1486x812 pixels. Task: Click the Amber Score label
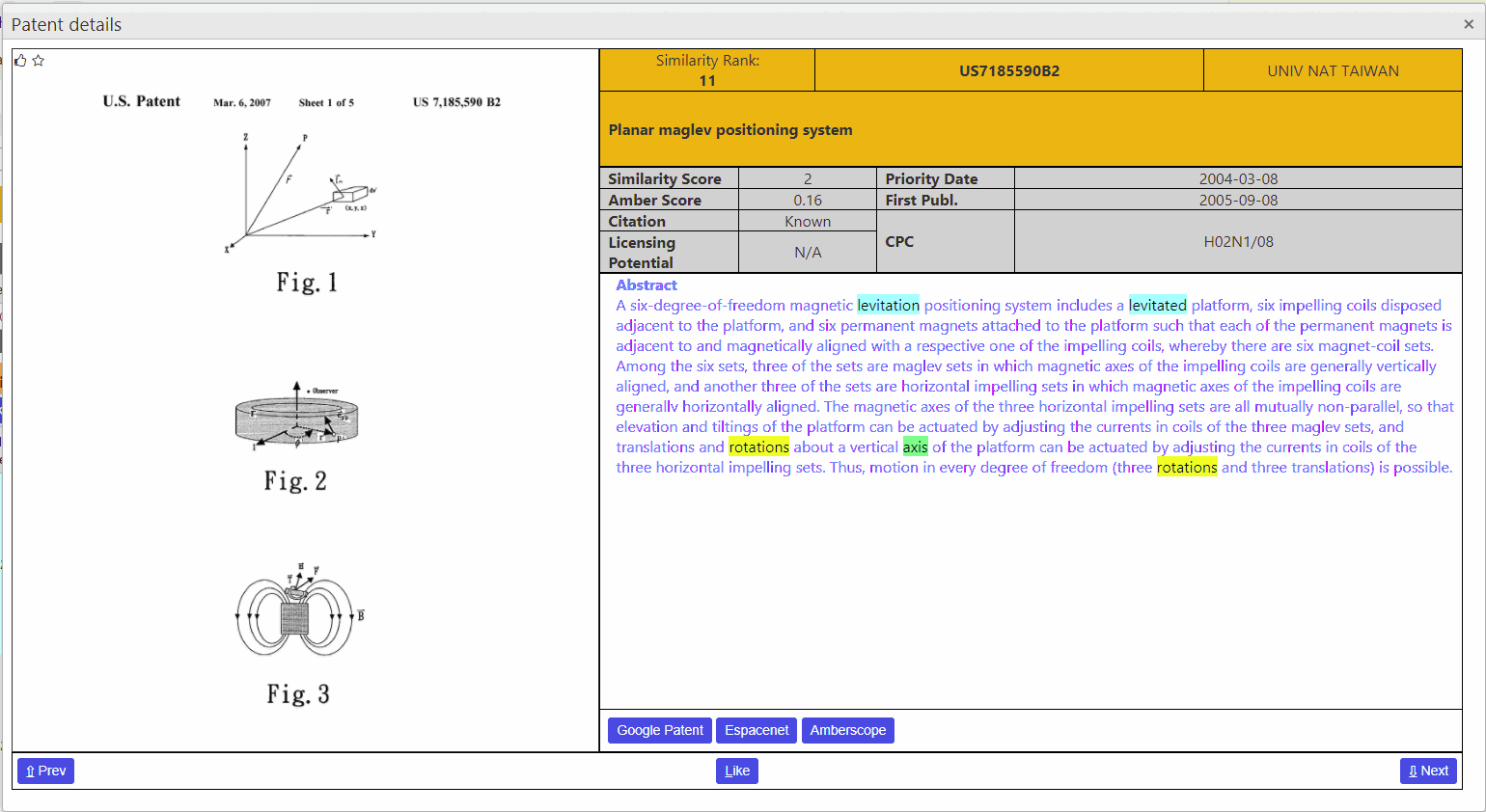click(x=654, y=200)
